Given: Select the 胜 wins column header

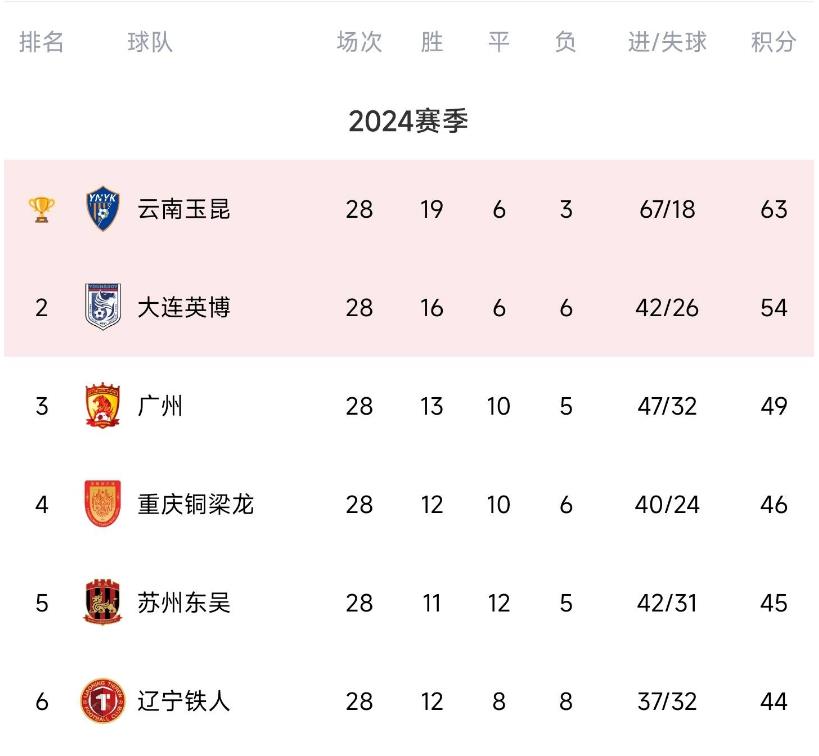Looking at the screenshot, I should [x=432, y=42].
